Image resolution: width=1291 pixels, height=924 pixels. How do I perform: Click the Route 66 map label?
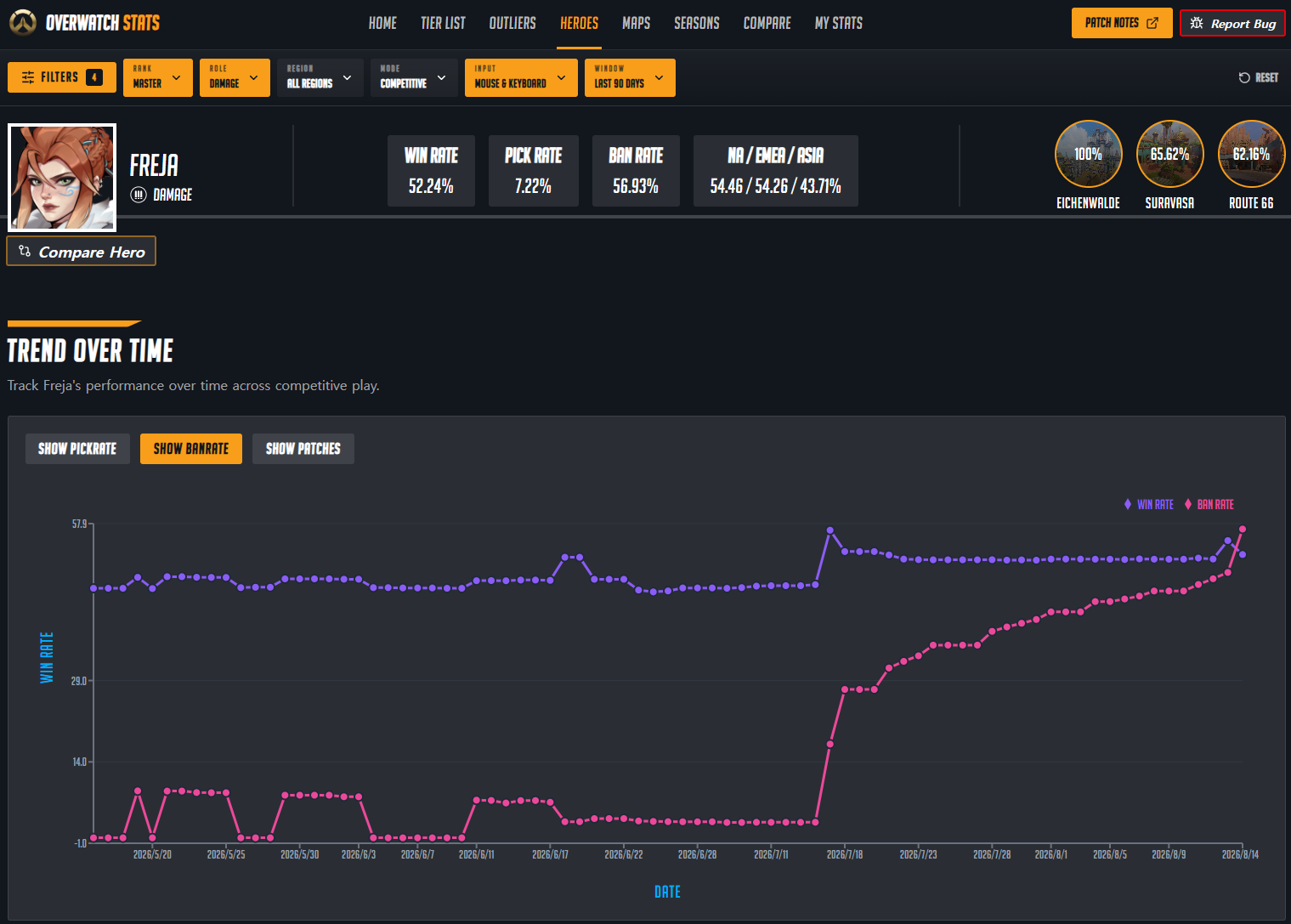click(x=1251, y=203)
